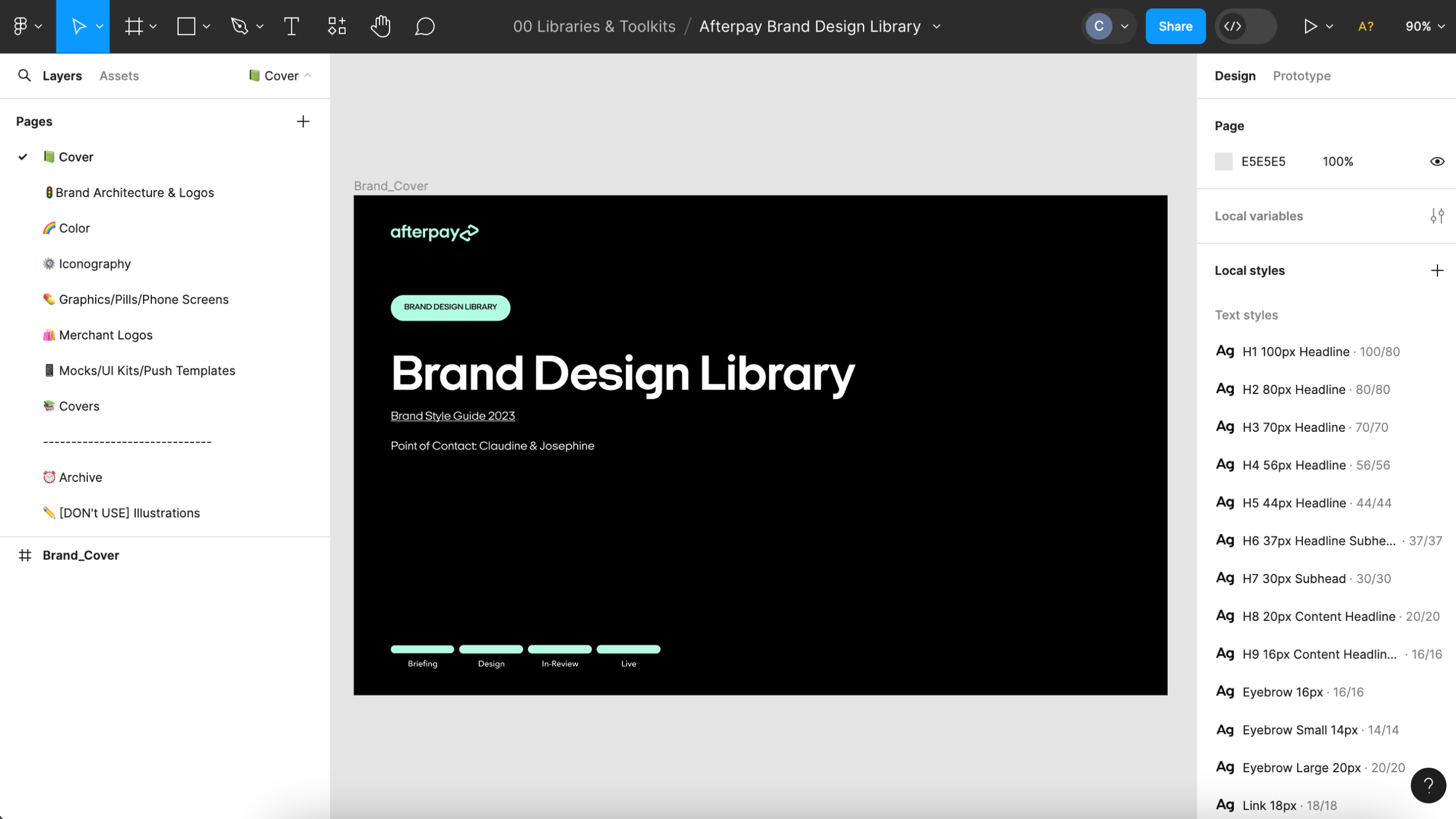The width and height of the screenshot is (1456, 819).
Task: Click the E5E5E5 hex color field
Action: 1263,161
